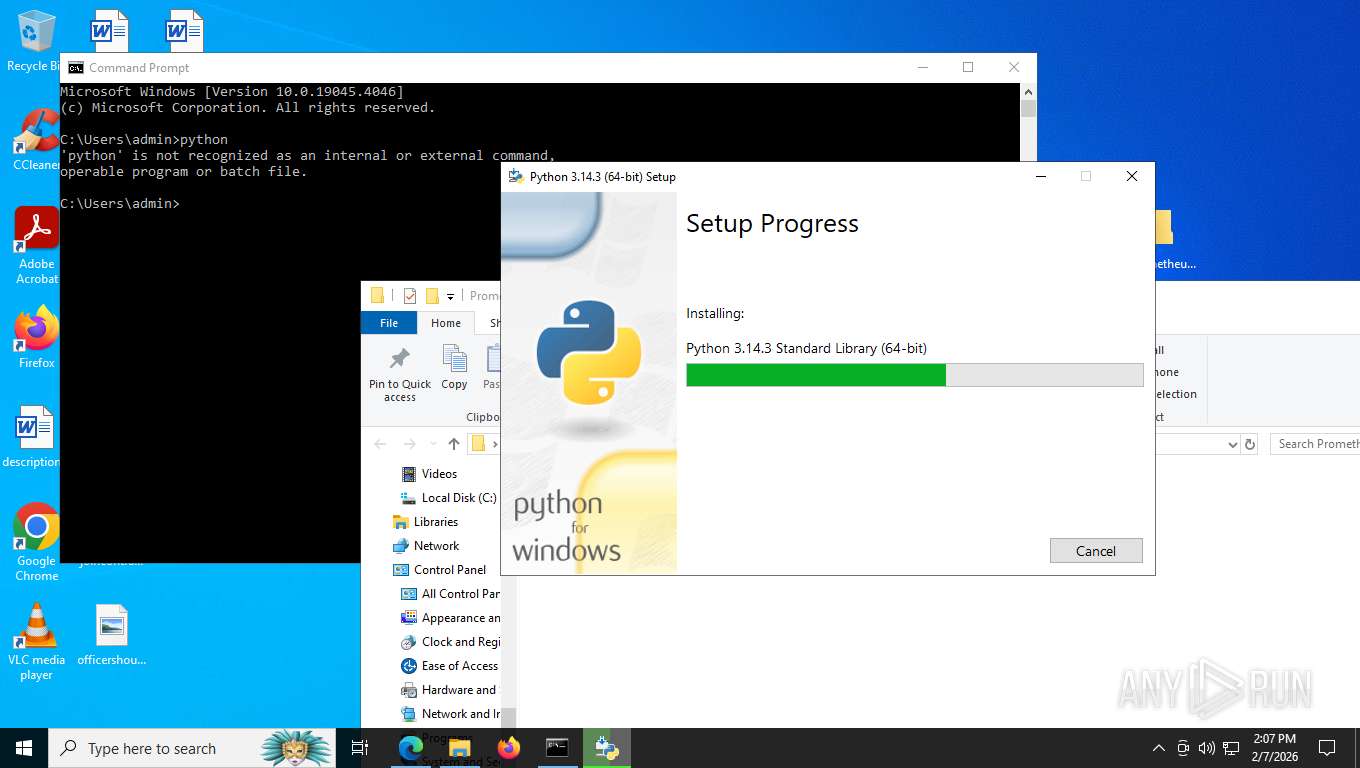Maximize the Command Prompt window
This screenshot has width=1360, height=768.
click(968, 67)
